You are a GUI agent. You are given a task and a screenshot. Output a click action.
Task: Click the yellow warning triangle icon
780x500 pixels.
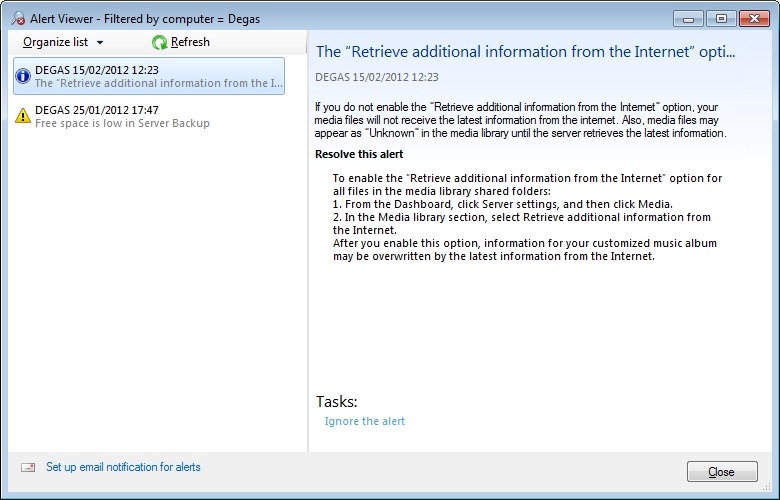[x=23, y=116]
